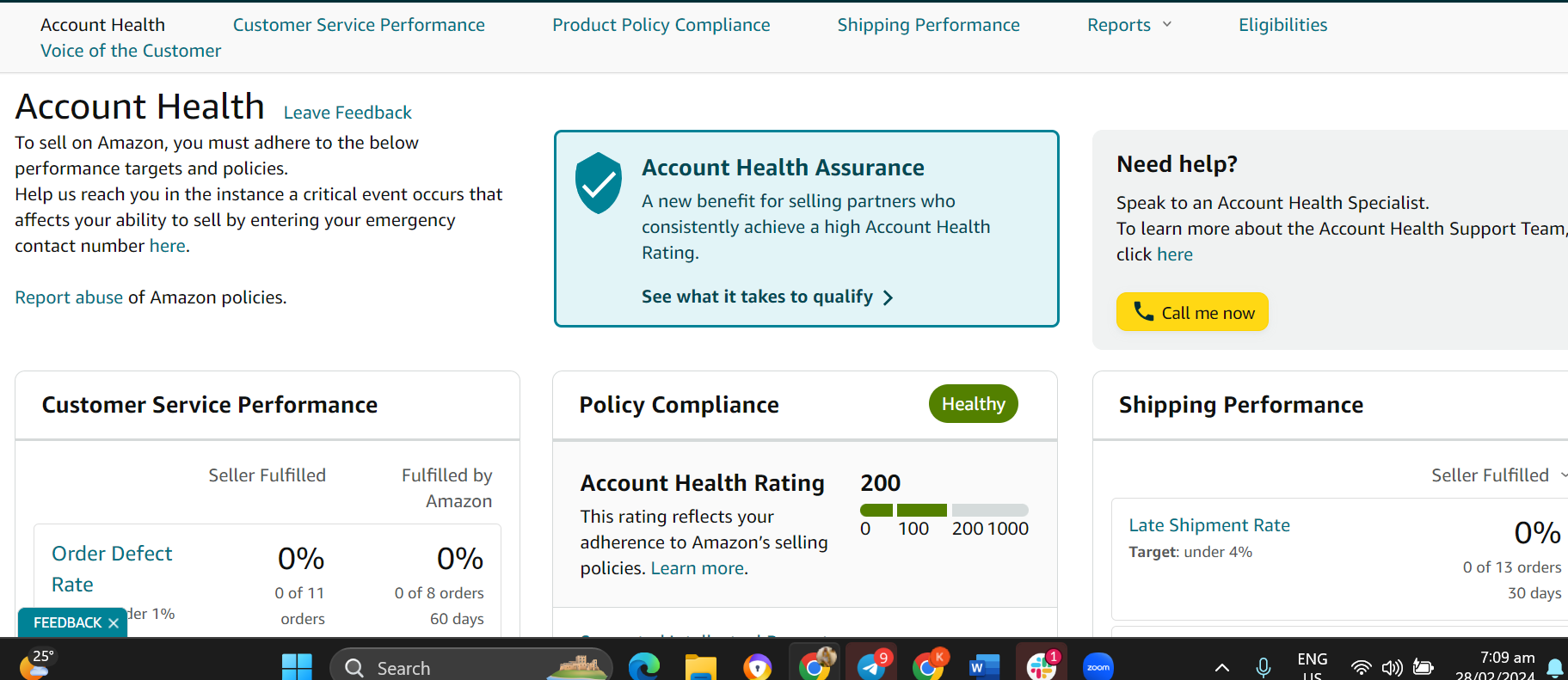Click 'here' link in Need help panel

1174,254
